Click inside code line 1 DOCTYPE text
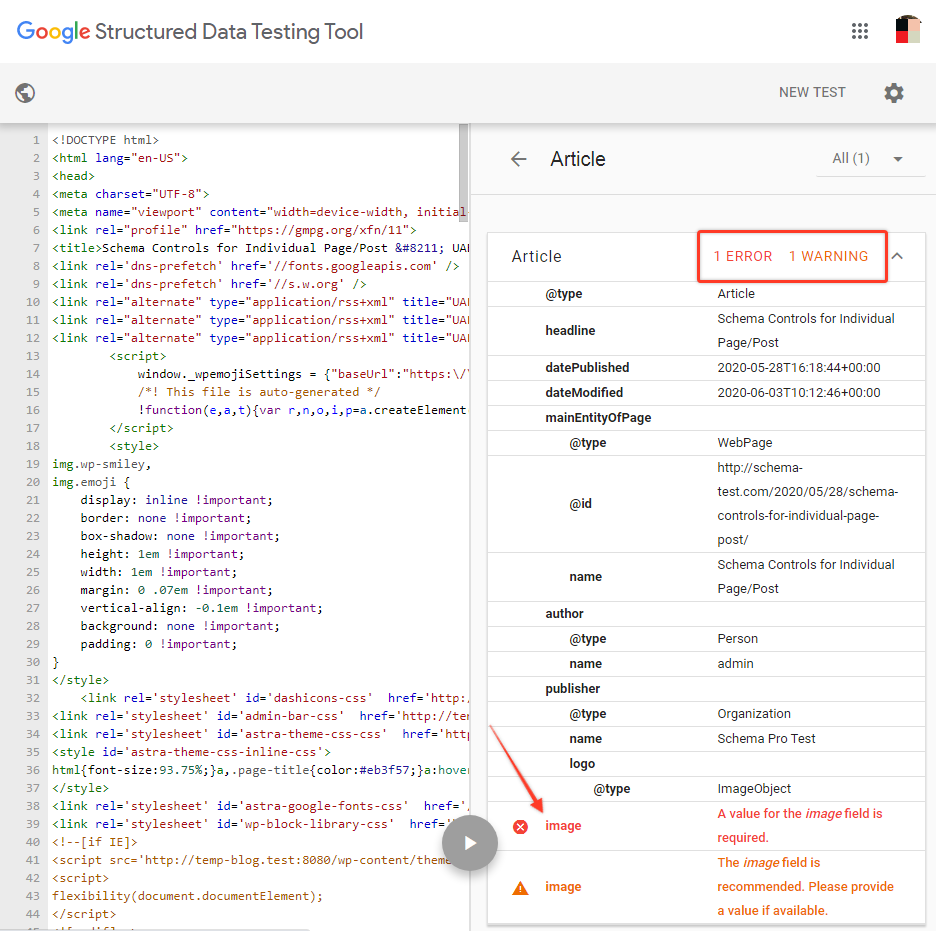The height and width of the screenshot is (931, 936). [105, 140]
